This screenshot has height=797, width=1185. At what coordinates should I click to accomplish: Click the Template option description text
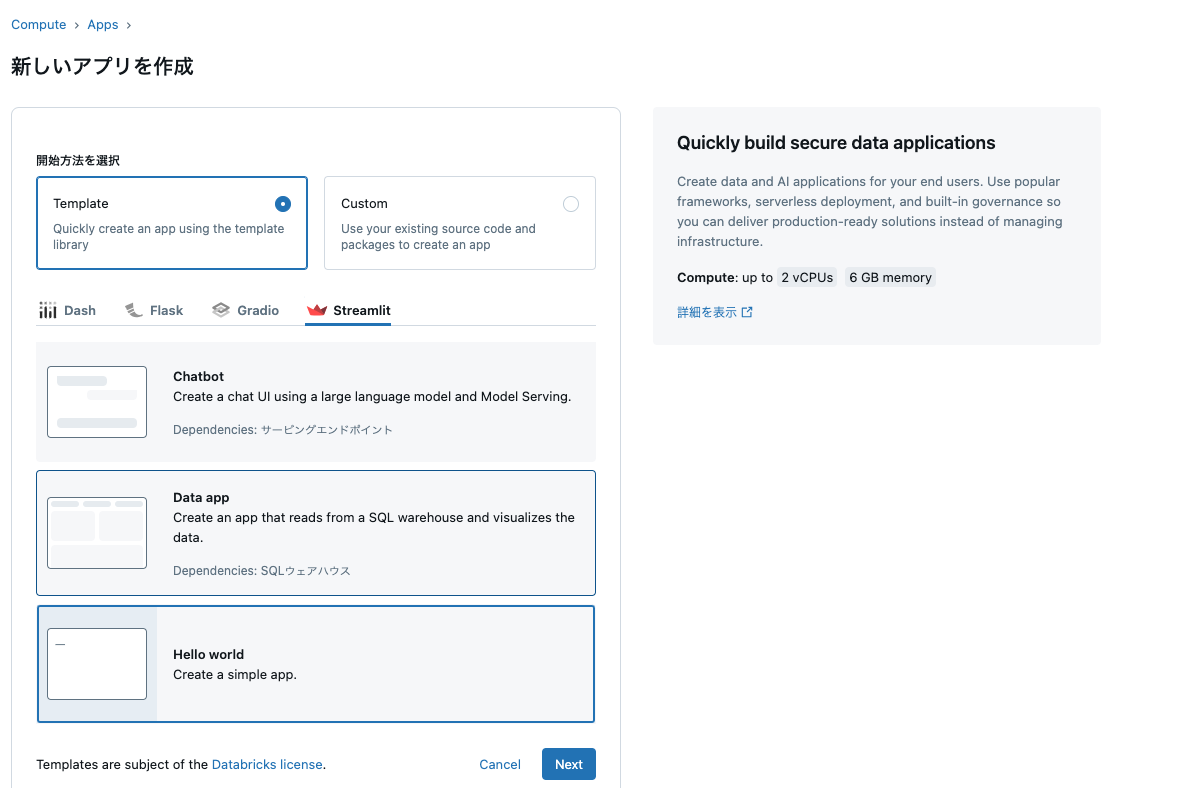pos(169,236)
